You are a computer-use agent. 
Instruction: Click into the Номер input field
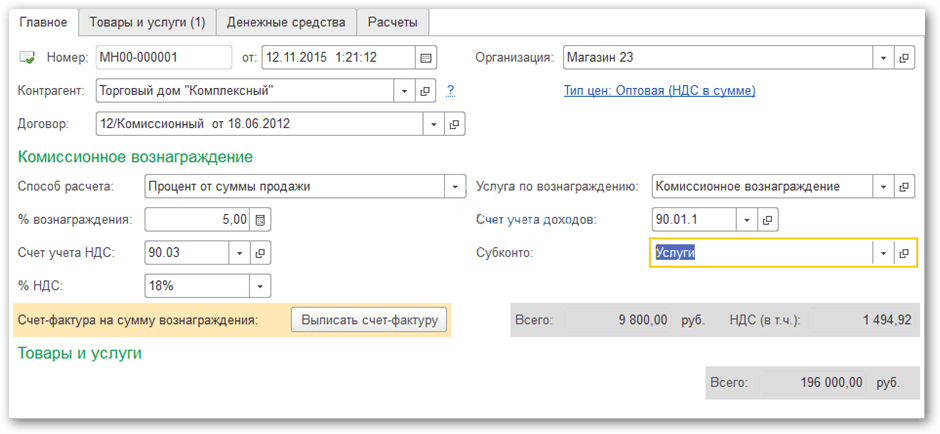click(x=164, y=58)
